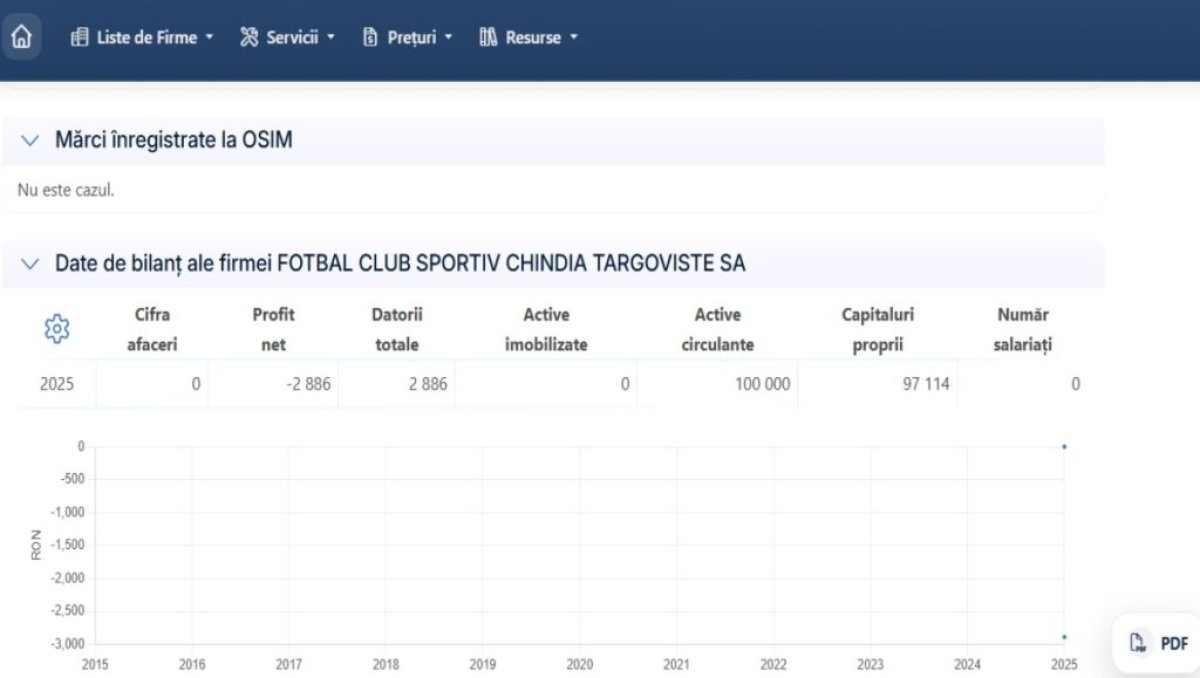Select the 100 000 active circulante value
This screenshot has height=678, width=1200.
[x=762, y=384]
